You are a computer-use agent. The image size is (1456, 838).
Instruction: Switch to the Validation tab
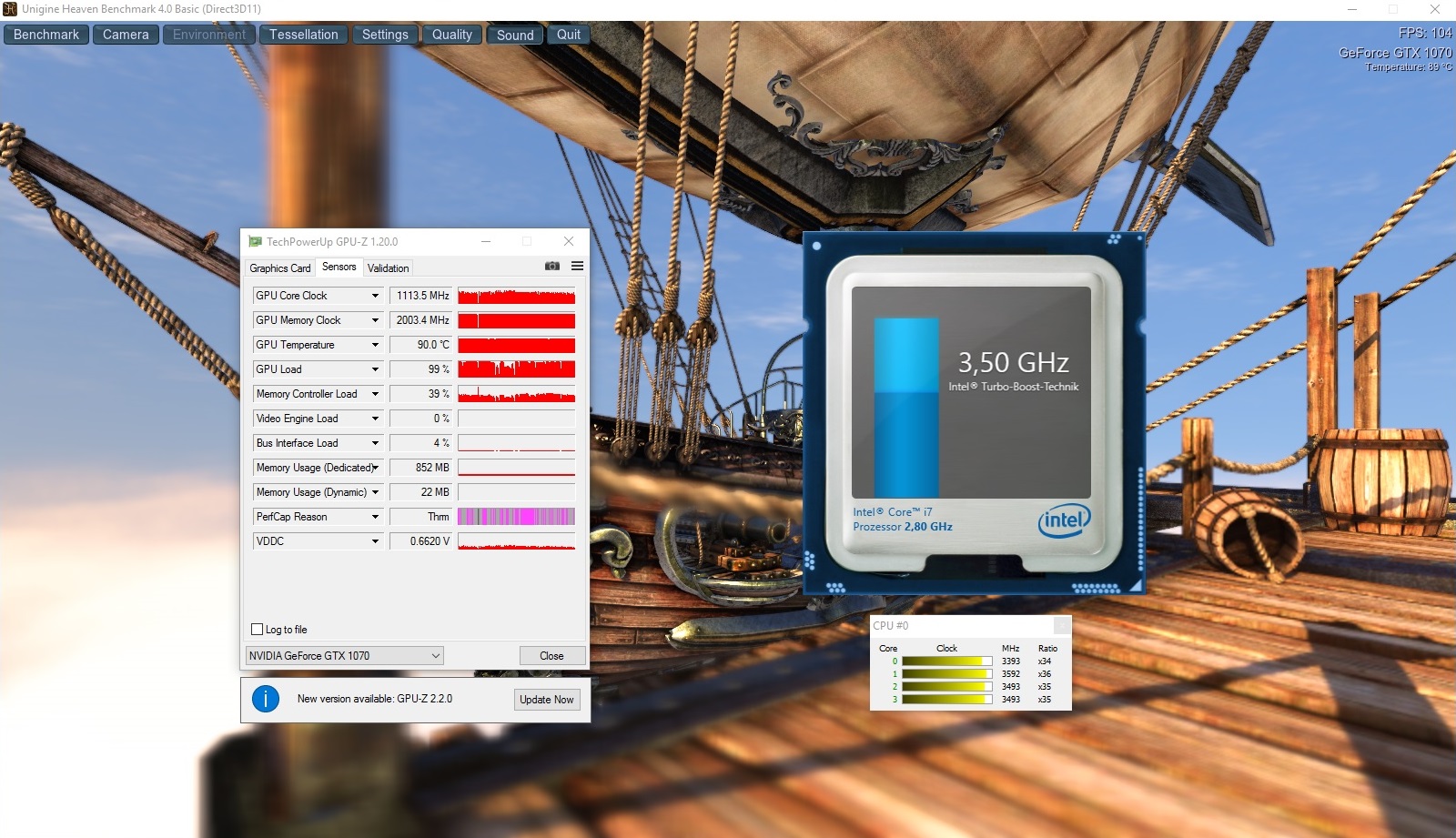pyautogui.click(x=389, y=268)
